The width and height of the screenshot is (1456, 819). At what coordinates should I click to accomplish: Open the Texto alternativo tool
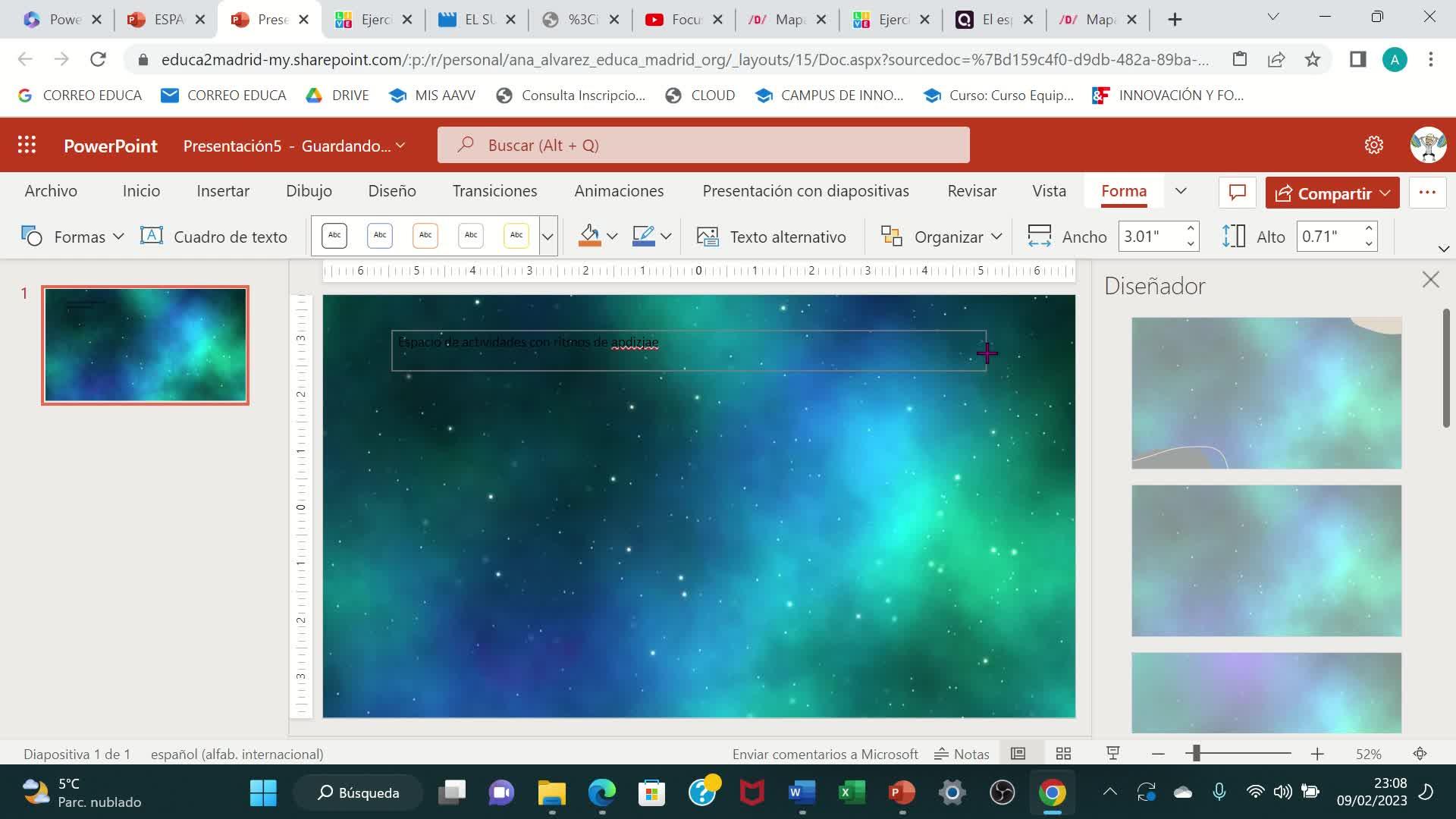pyautogui.click(x=771, y=237)
